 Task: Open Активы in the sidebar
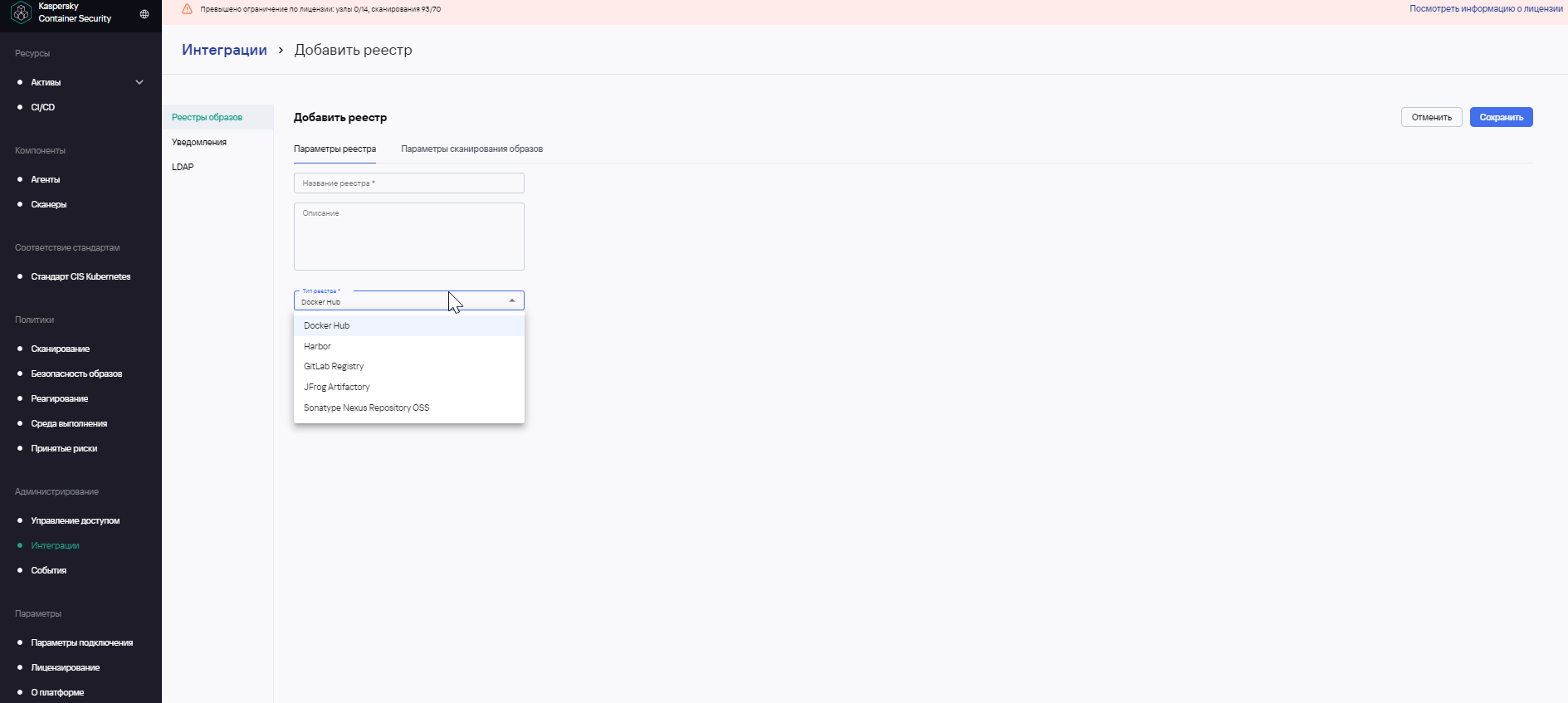46,82
